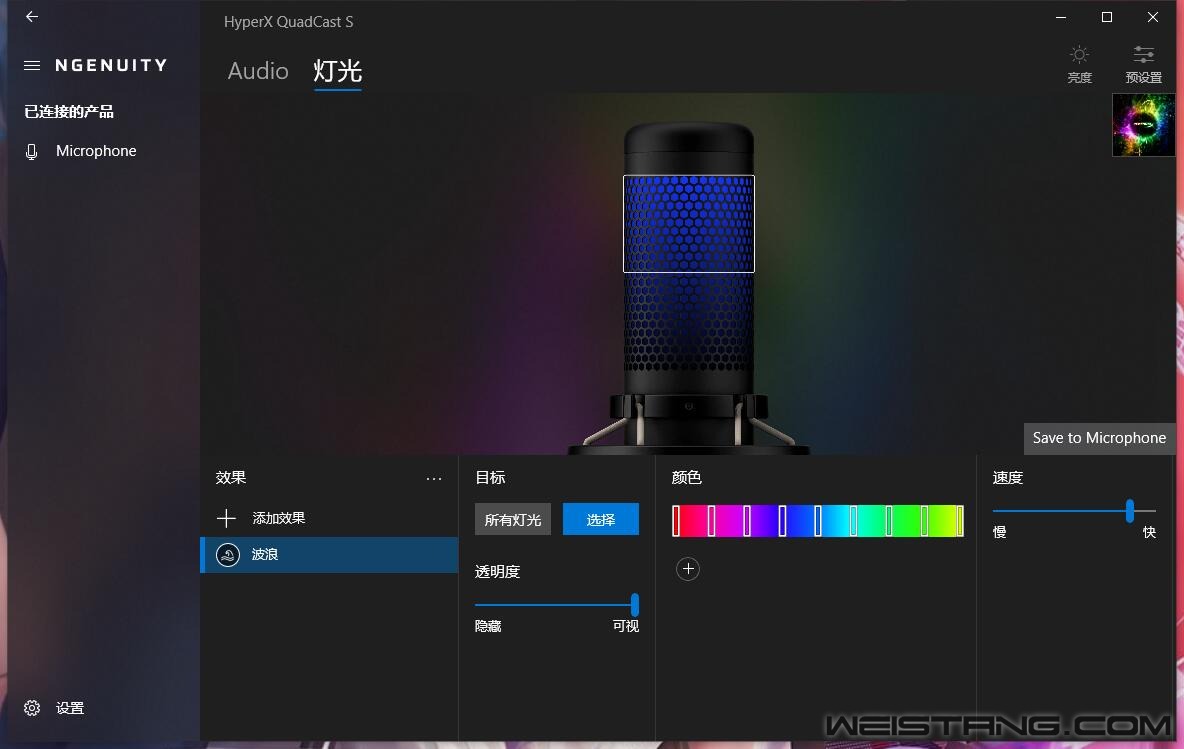This screenshot has width=1184, height=749.
Task: Add a new color with the plus circle
Action: click(x=688, y=569)
